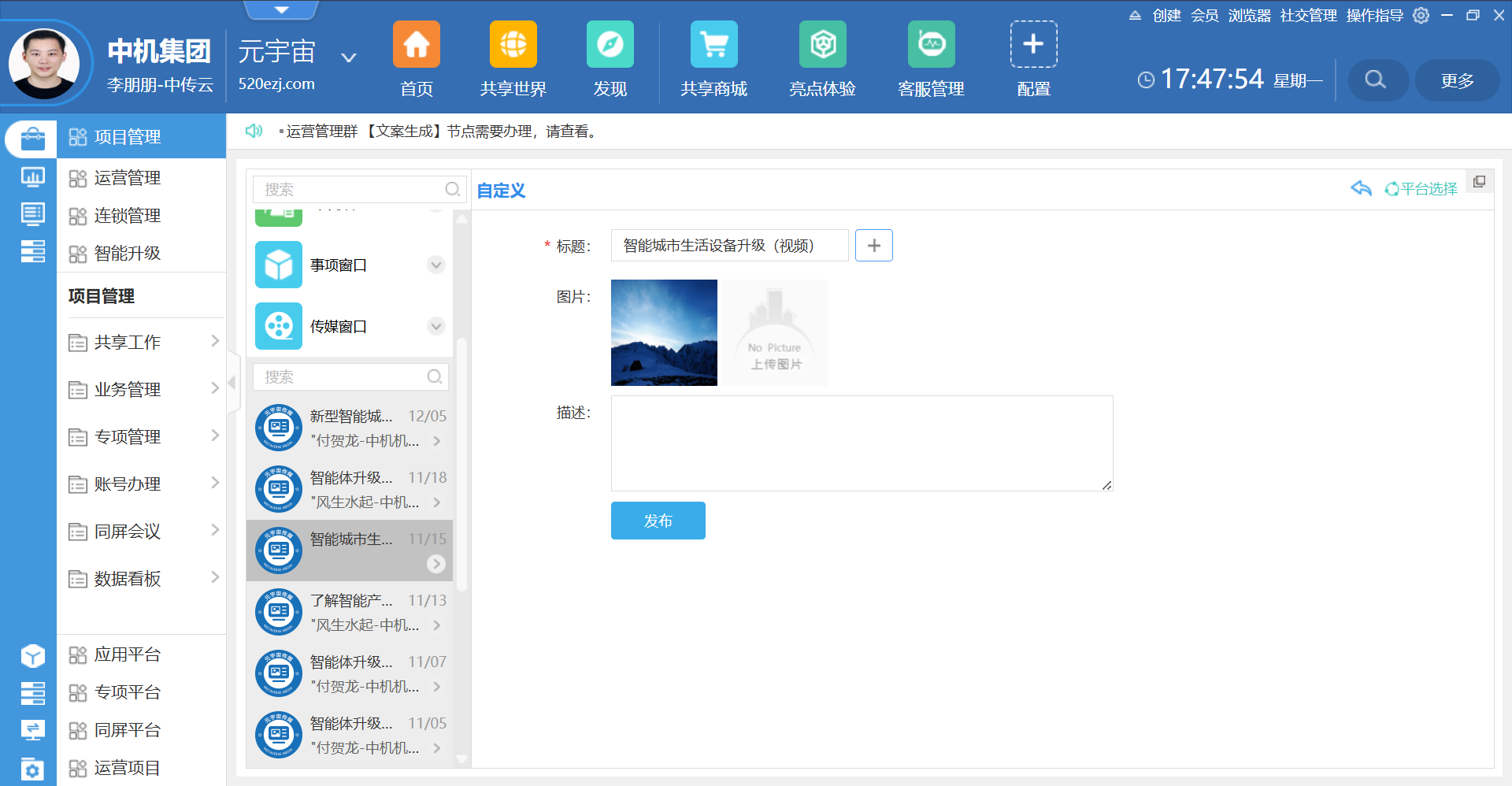1512x786 pixels.
Task: Click the 配置 plus icon
Action: 1033,45
